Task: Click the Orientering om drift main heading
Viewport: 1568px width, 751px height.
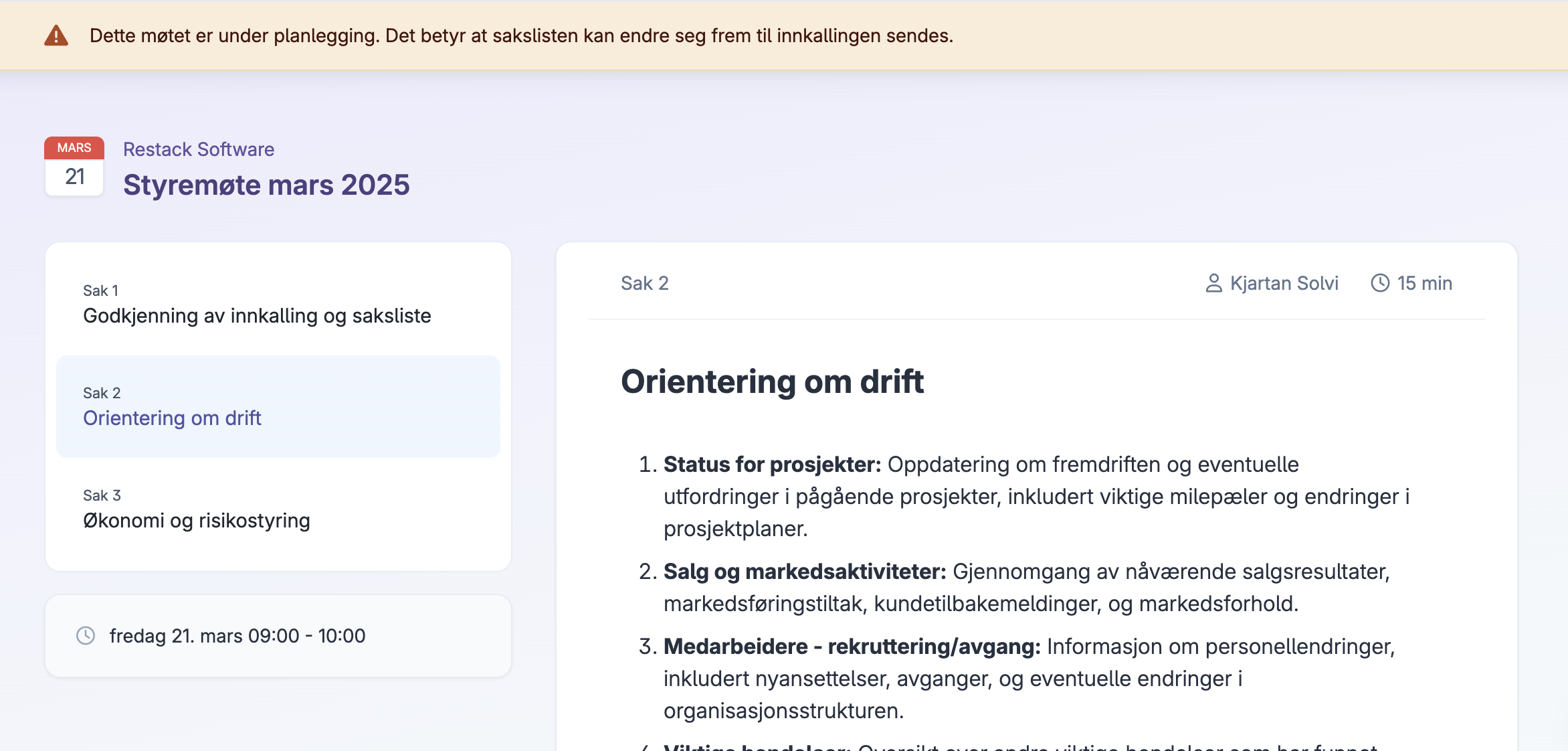Action: point(772,382)
